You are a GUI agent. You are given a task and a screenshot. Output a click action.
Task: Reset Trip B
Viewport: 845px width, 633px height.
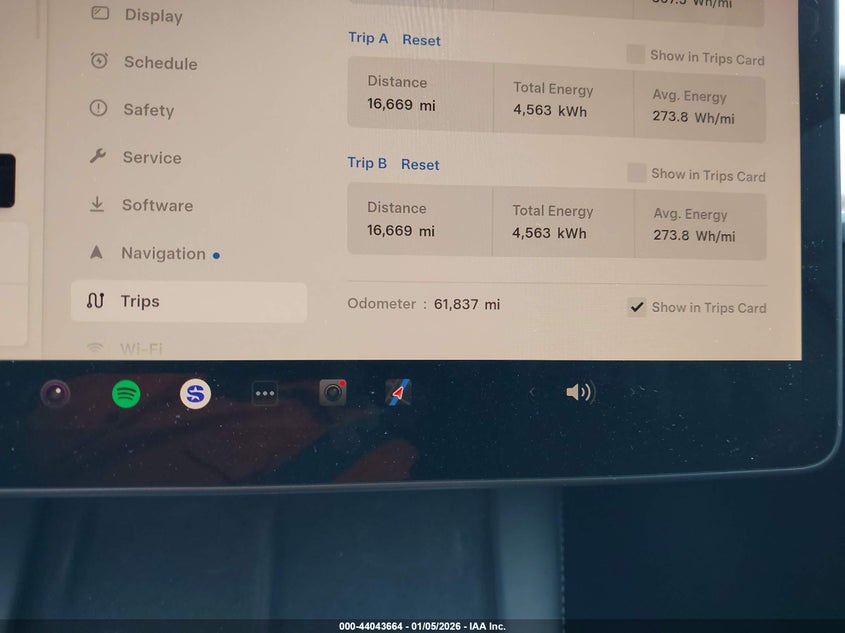click(x=420, y=164)
